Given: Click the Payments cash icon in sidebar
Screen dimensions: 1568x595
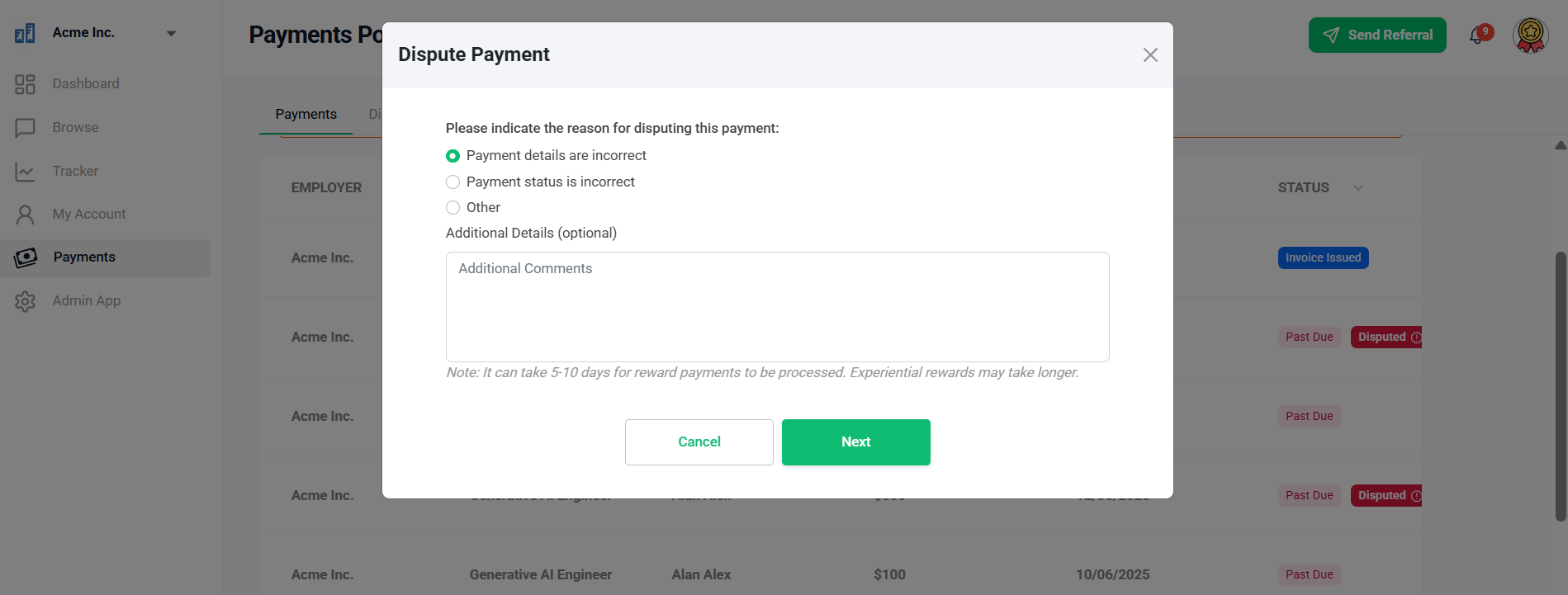Looking at the screenshot, I should click(26, 257).
